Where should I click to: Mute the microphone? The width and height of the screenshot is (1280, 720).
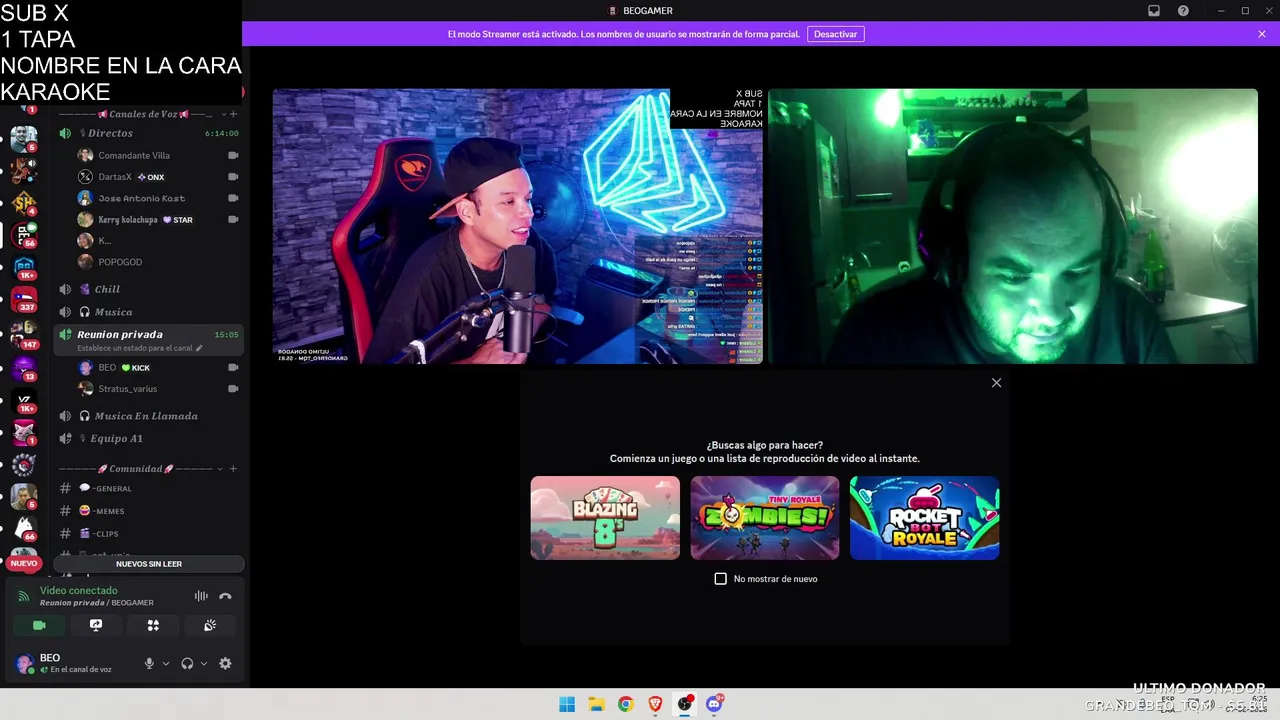click(149, 663)
